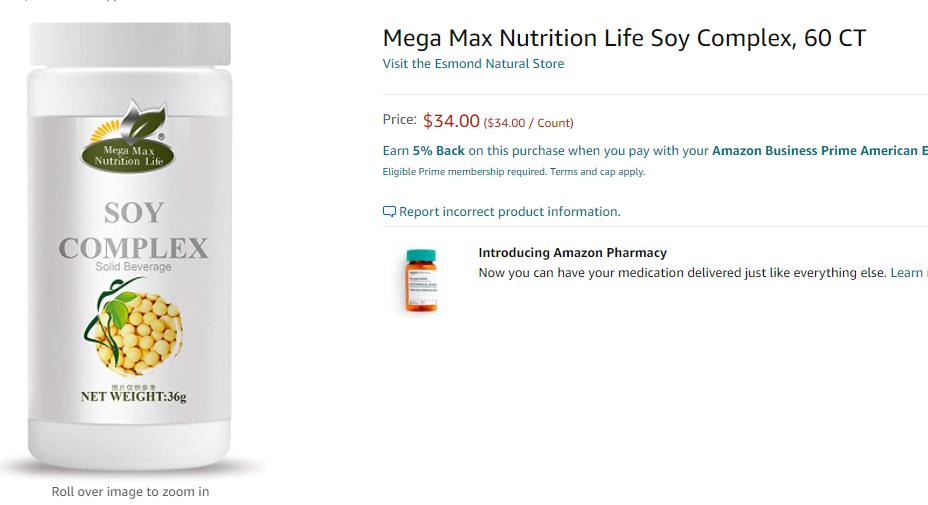
Task: Click the Amazon Pharmacy pill bottle image
Action: (x=421, y=281)
